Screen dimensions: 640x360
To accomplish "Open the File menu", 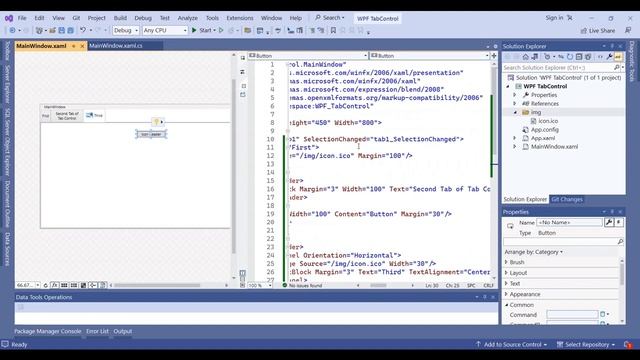I will [x=22, y=18].
